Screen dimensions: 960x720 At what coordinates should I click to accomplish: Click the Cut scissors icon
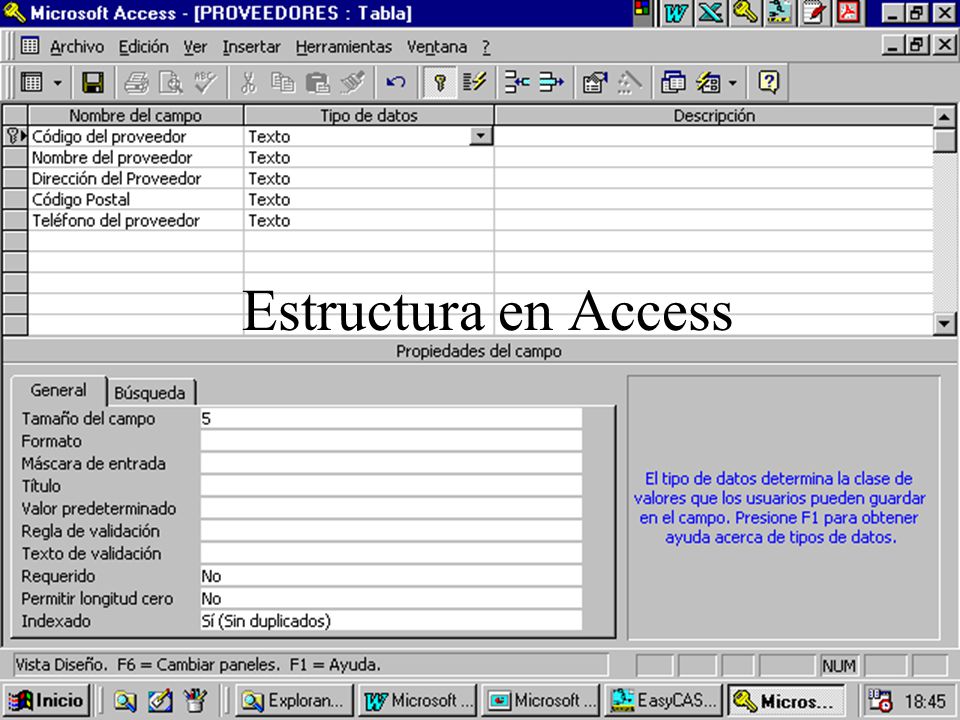pos(249,83)
